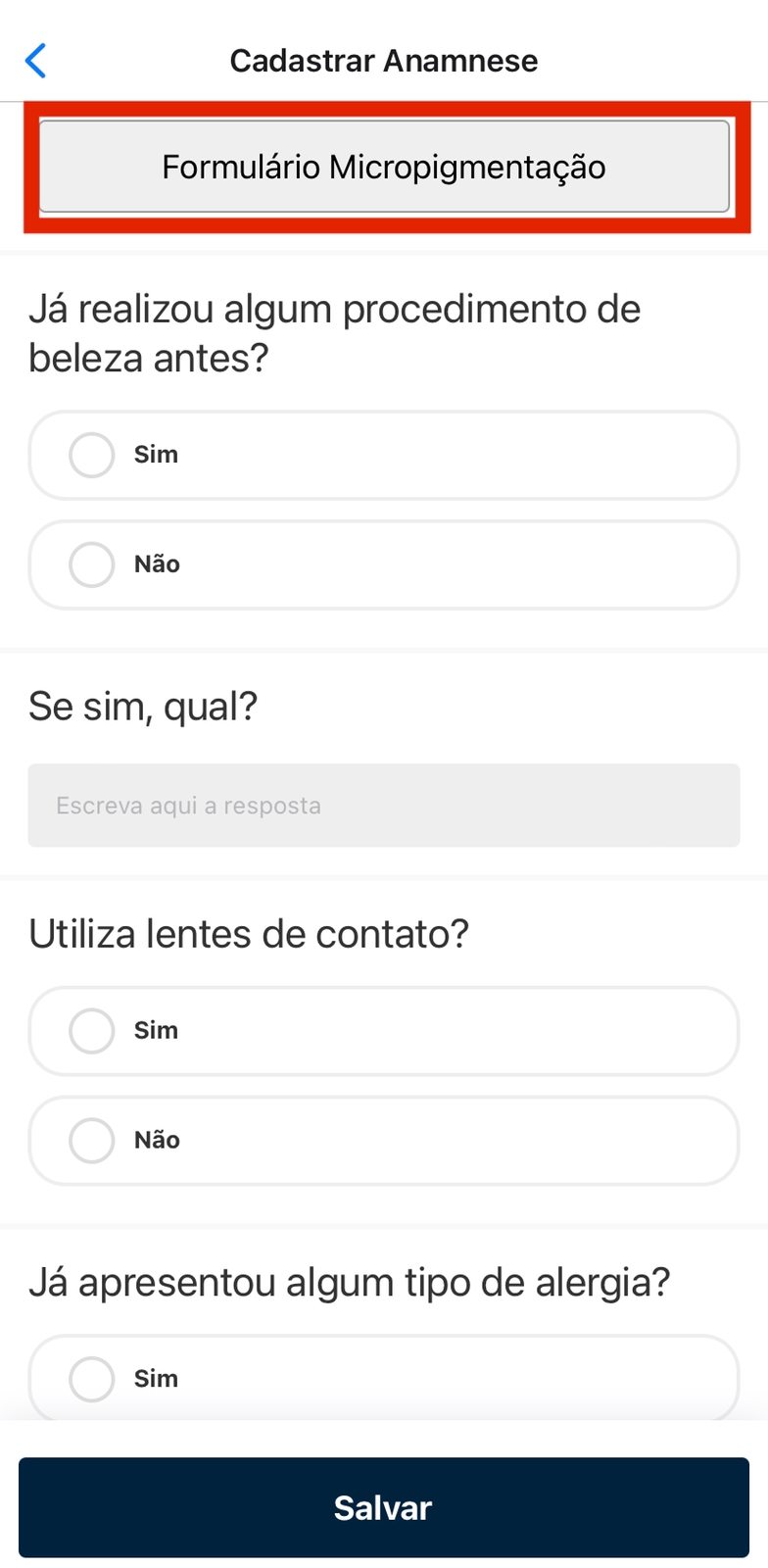Click the 'Sim' label text under beauty procedure

pos(156,455)
